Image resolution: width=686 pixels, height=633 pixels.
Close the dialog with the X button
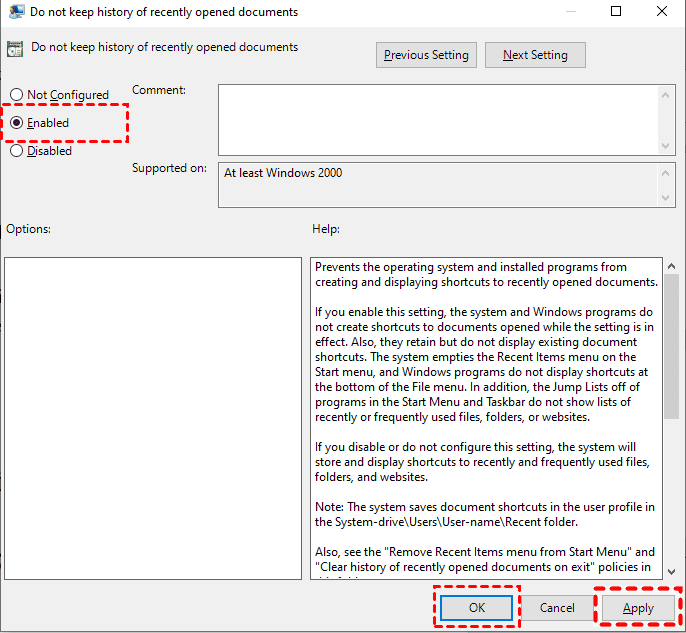point(662,11)
